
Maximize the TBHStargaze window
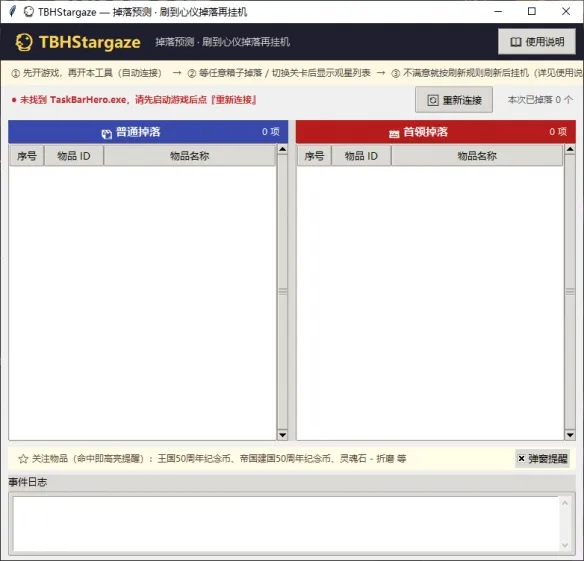(532, 12)
